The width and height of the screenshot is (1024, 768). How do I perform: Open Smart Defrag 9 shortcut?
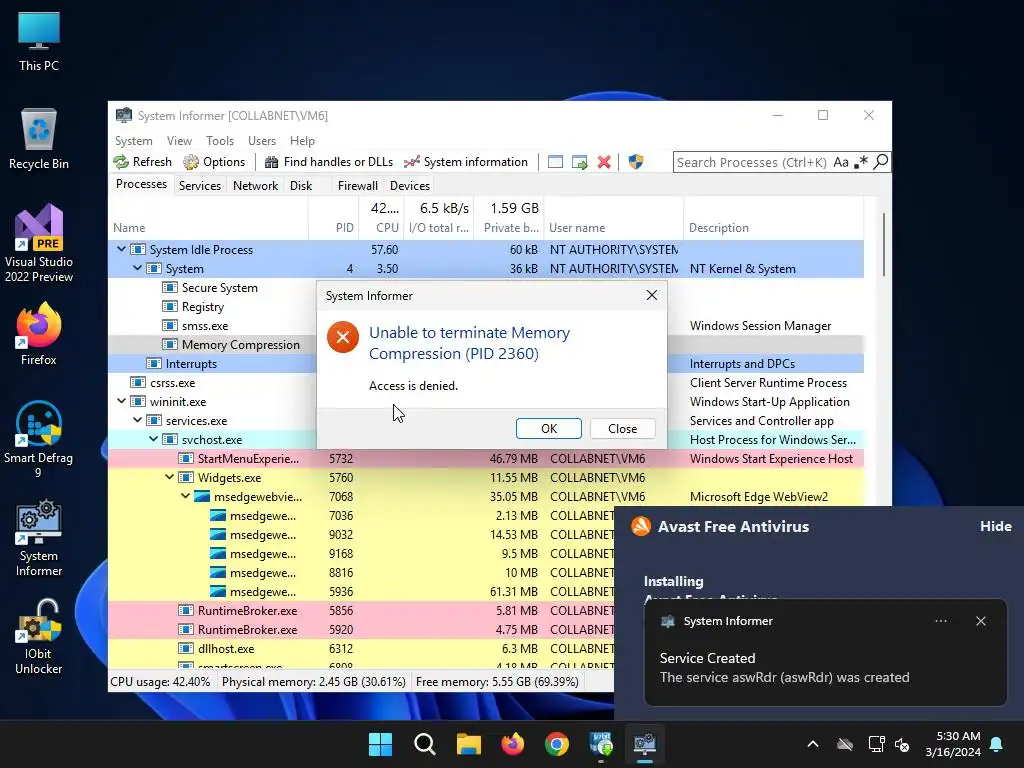point(39,439)
